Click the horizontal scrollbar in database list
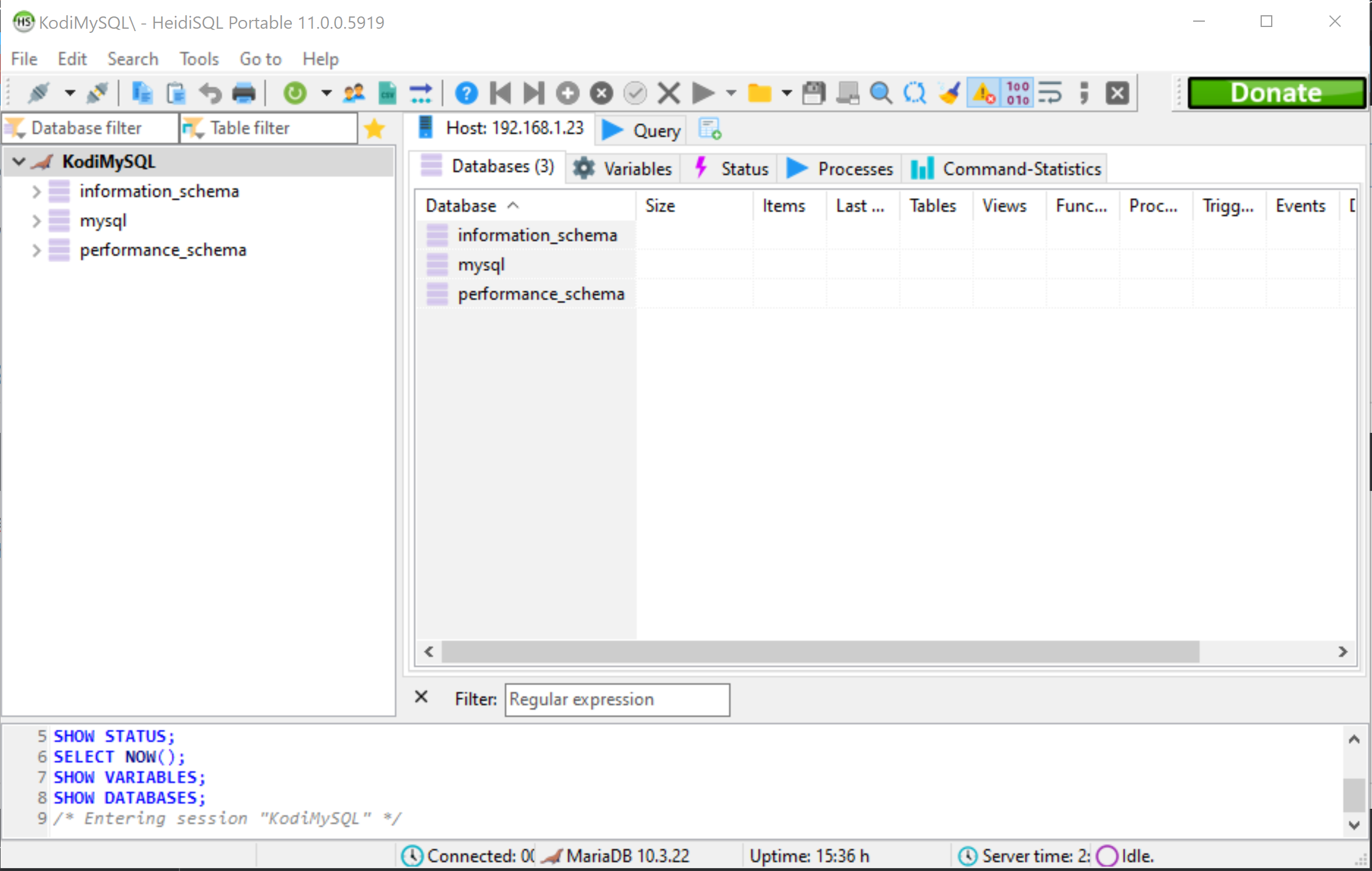 pos(820,652)
